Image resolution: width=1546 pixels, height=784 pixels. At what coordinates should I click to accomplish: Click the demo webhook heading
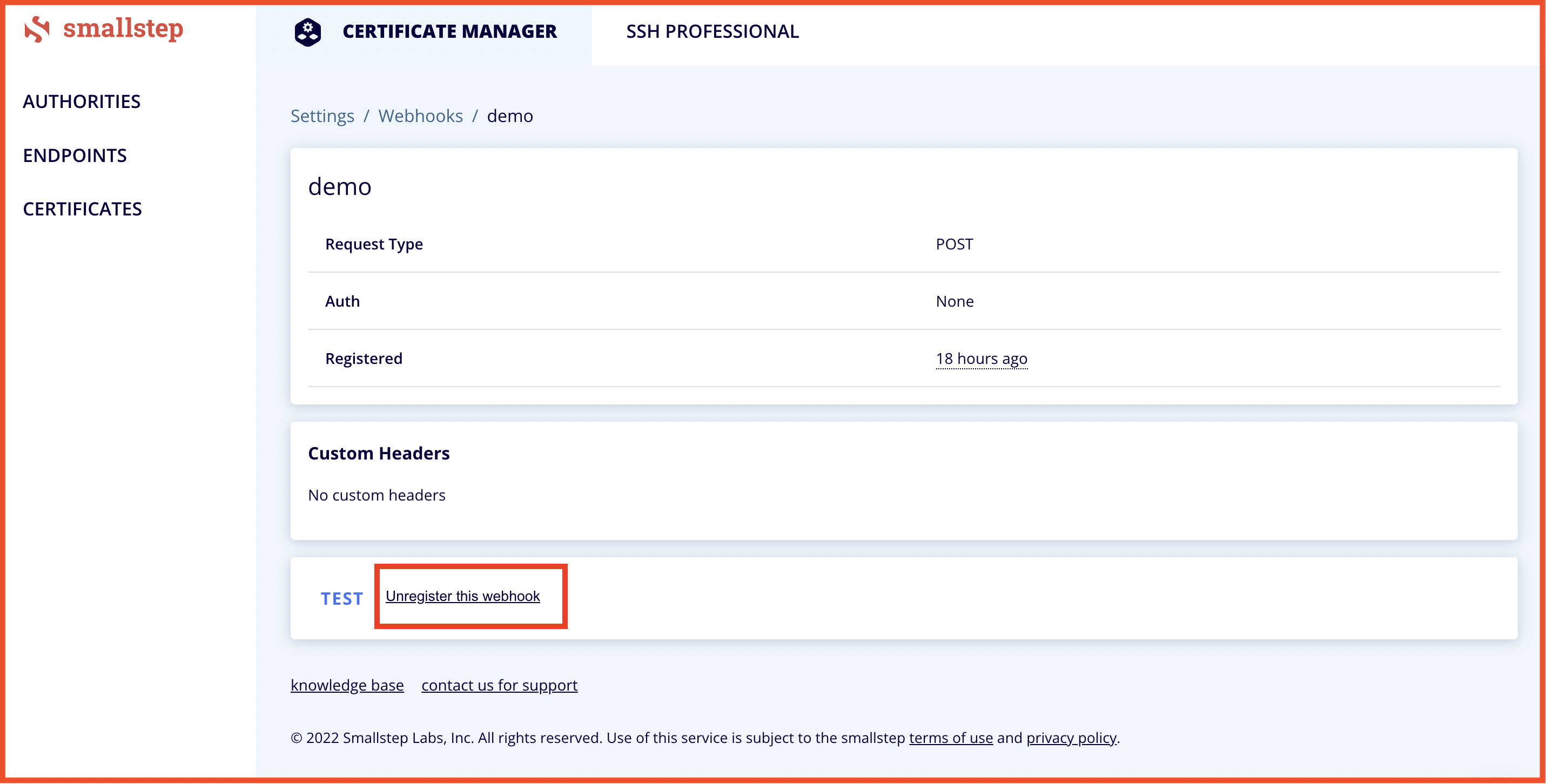click(x=340, y=187)
